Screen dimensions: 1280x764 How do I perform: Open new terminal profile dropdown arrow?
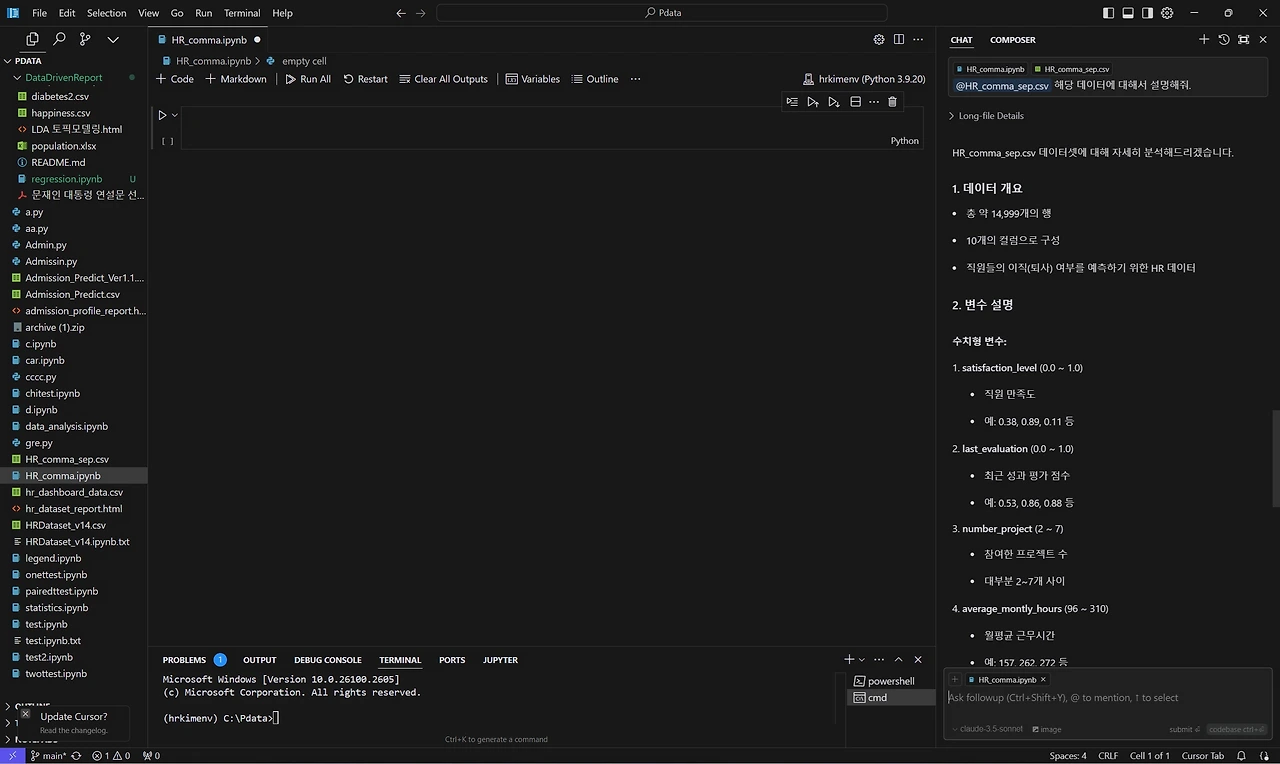pos(862,660)
